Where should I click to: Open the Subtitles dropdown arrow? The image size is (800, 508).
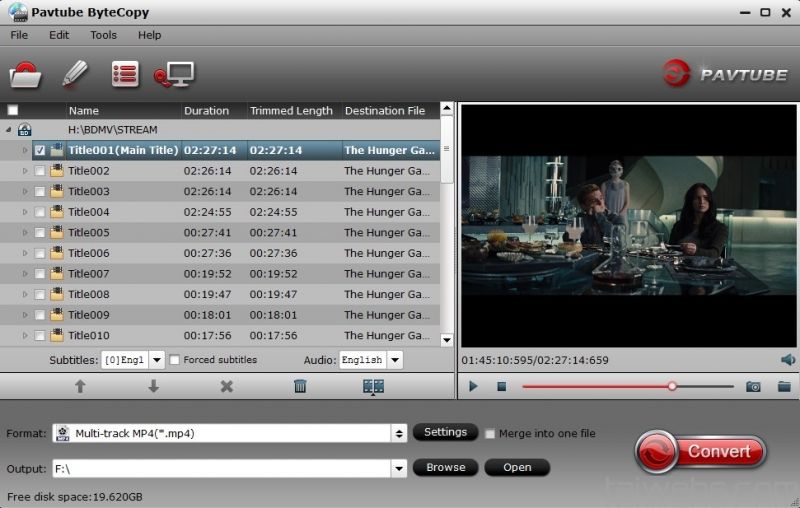pyautogui.click(x=157, y=360)
